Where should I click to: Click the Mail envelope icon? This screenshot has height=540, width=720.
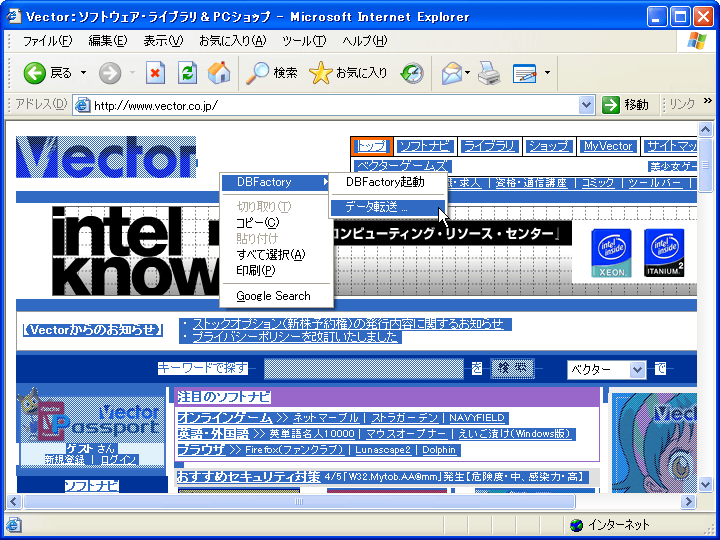pyautogui.click(x=451, y=73)
